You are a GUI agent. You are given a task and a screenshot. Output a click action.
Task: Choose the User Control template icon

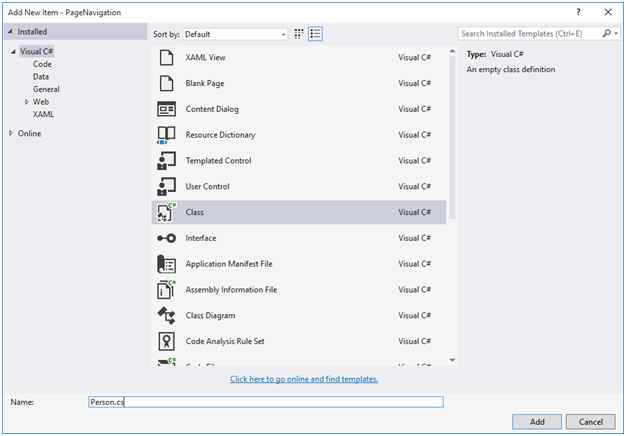point(166,186)
